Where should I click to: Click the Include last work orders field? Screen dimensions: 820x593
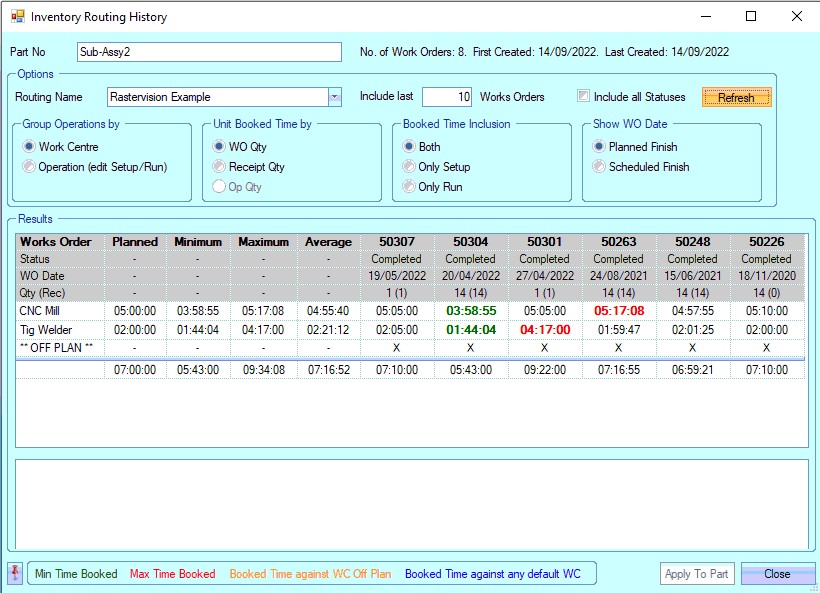click(x=447, y=97)
